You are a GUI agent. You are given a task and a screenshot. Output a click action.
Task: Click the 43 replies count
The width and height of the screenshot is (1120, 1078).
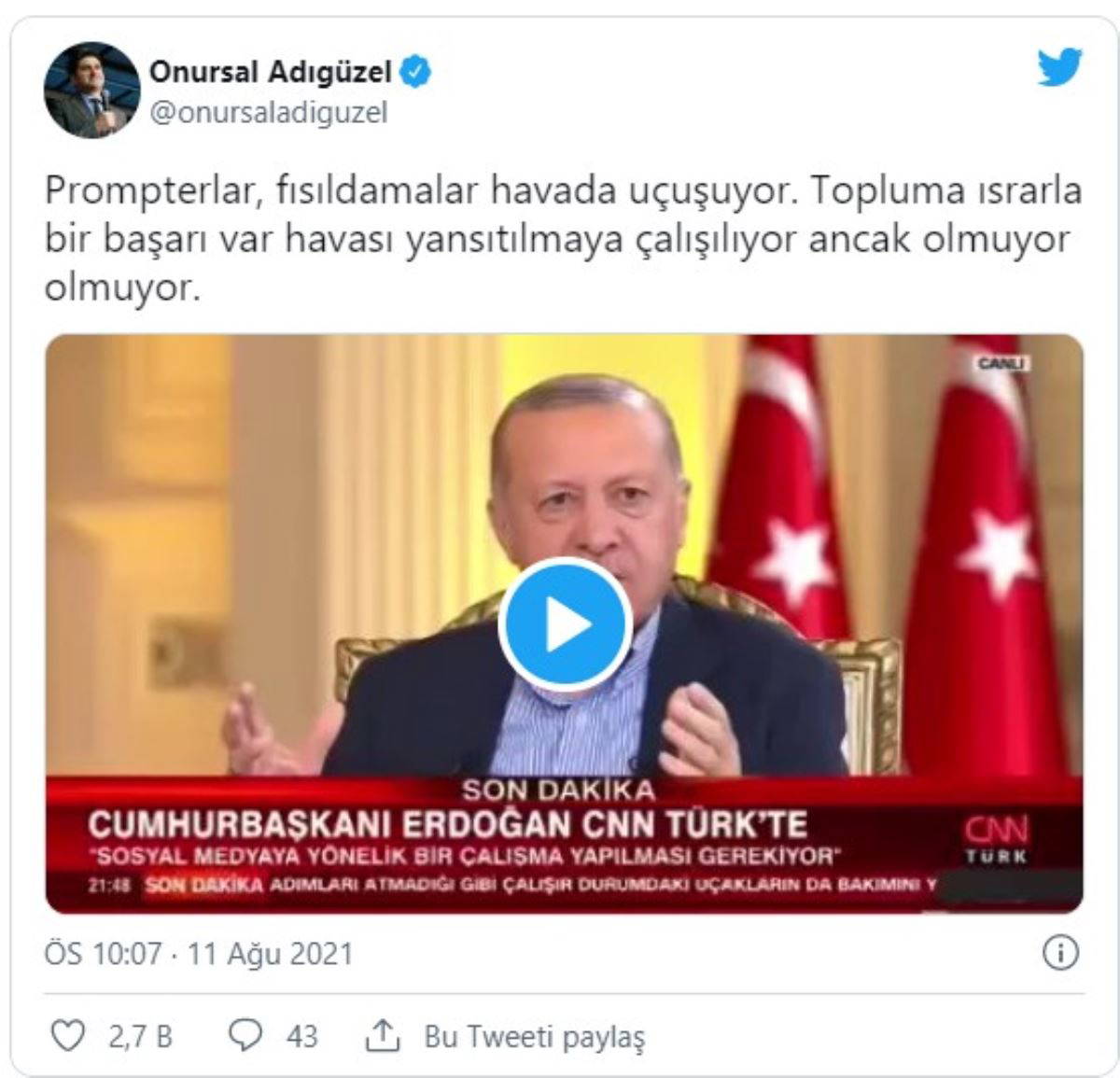coord(301,1036)
